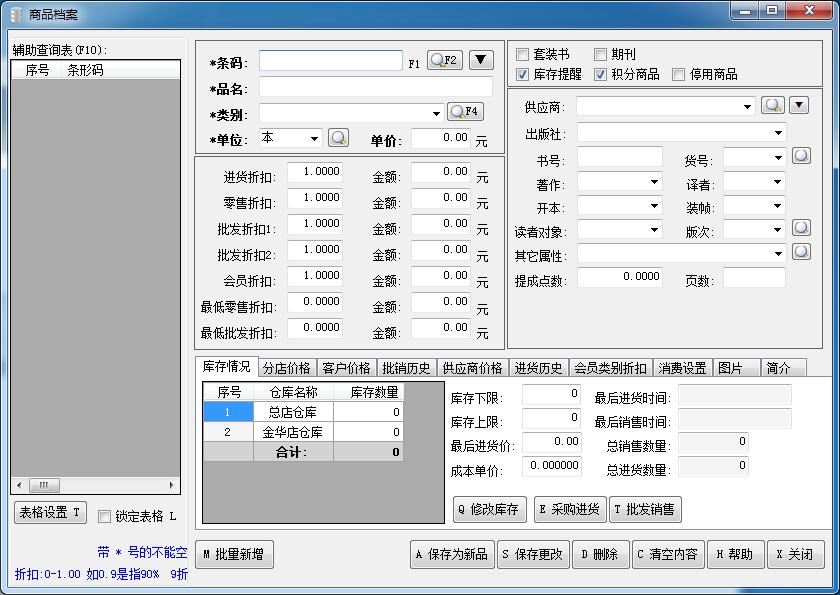Click the D 删除 button
Viewport: 840px width, 595px height.
[x=599, y=554]
